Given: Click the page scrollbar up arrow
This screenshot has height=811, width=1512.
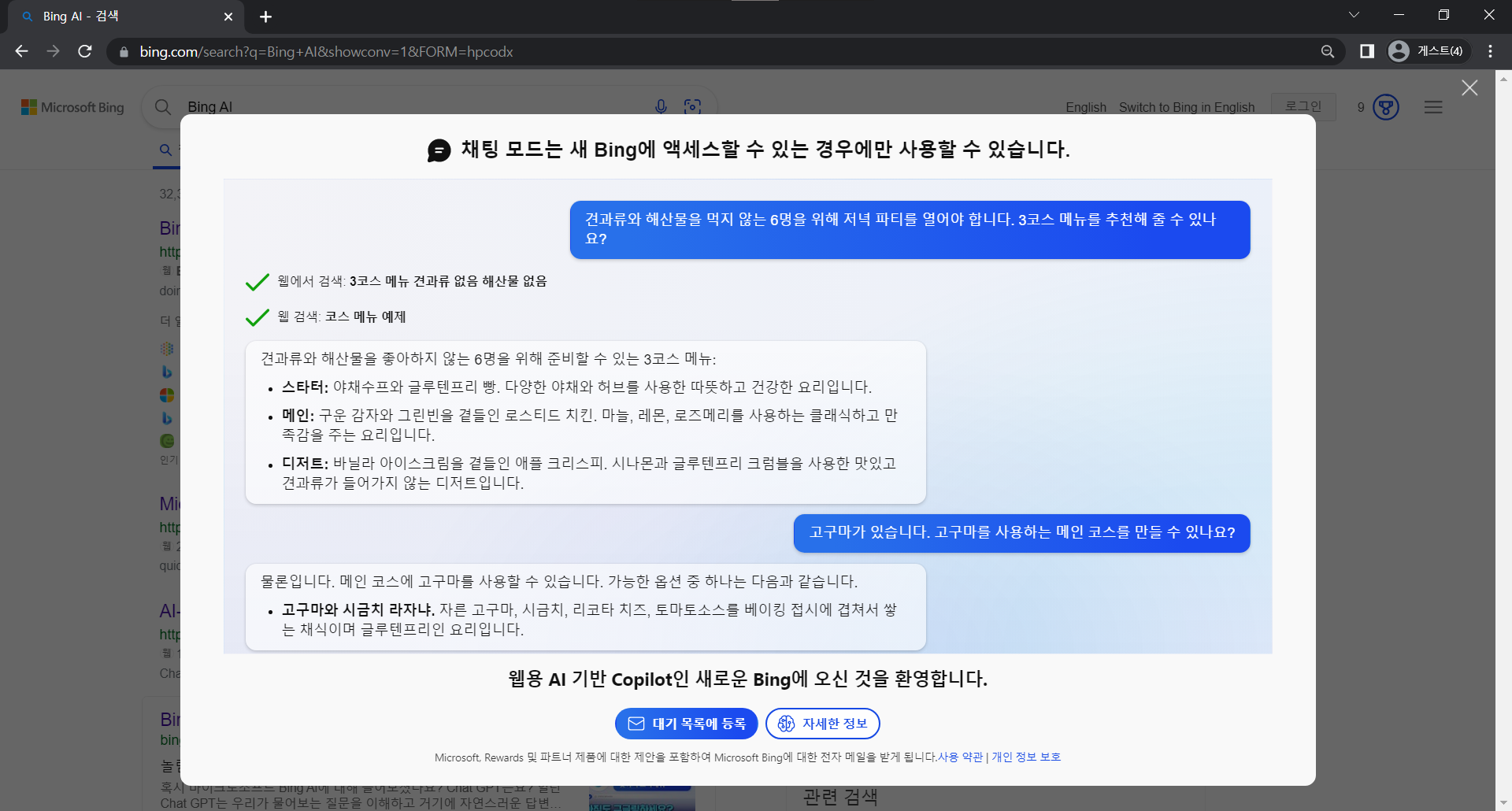Looking at the screenshot, I should [x=1503, y=78].
